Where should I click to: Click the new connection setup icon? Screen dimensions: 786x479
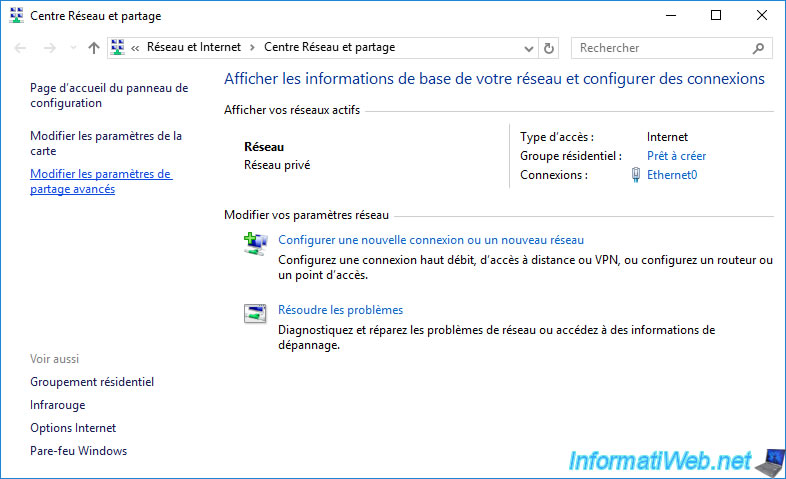tap(255, 244)
